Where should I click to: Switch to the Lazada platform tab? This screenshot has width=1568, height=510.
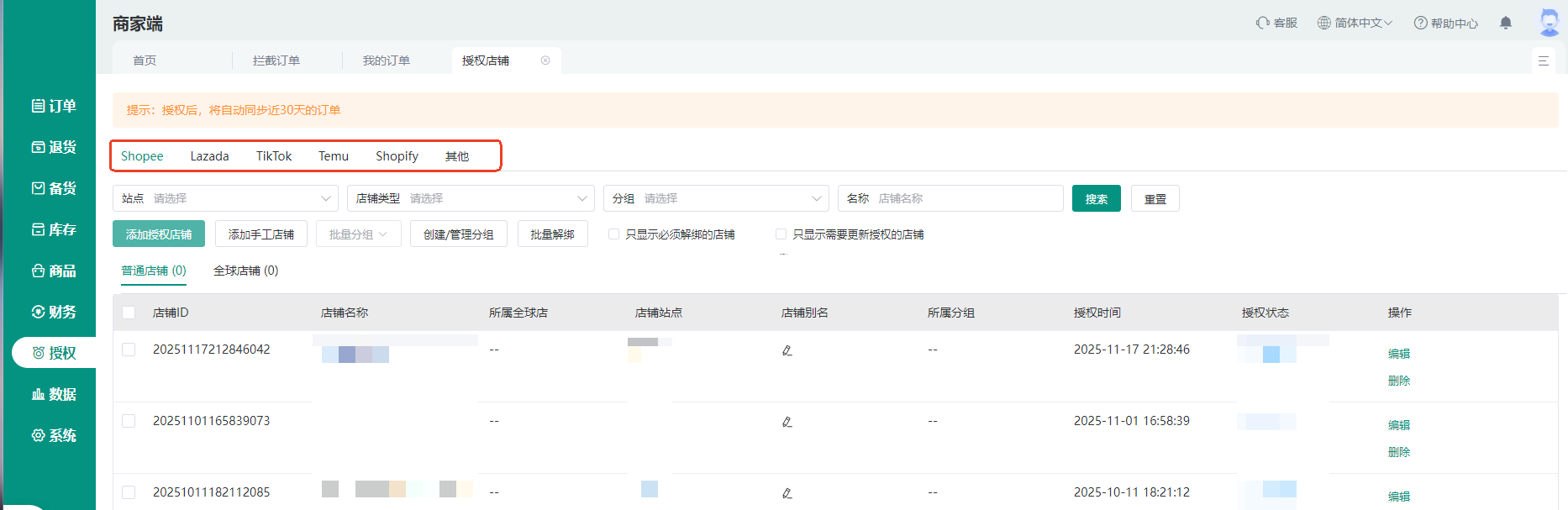coord(209,156)
